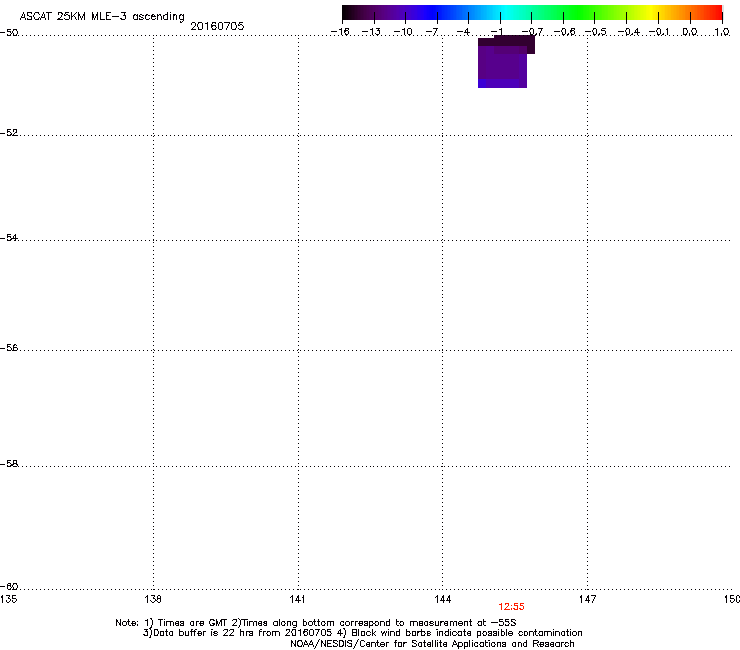Viewport: 740px width, 650px height.
Task: Click the red end of the color bar
Action: [x=715, y=13]
